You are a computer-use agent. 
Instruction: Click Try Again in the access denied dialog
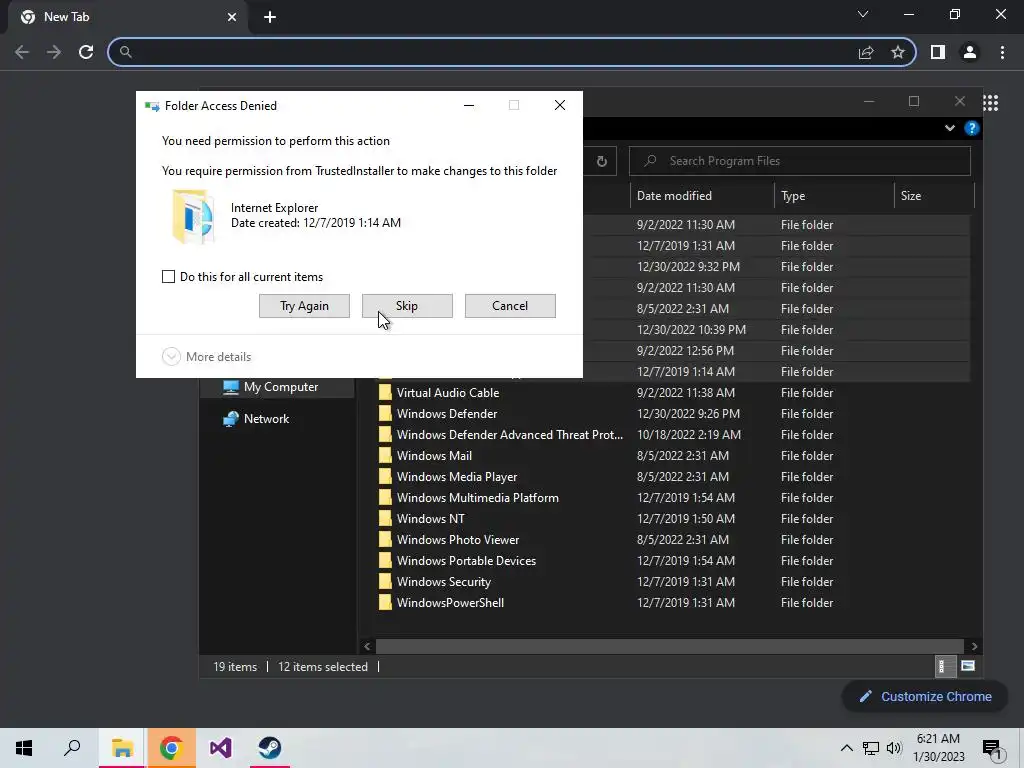click(x=304, y=306)
